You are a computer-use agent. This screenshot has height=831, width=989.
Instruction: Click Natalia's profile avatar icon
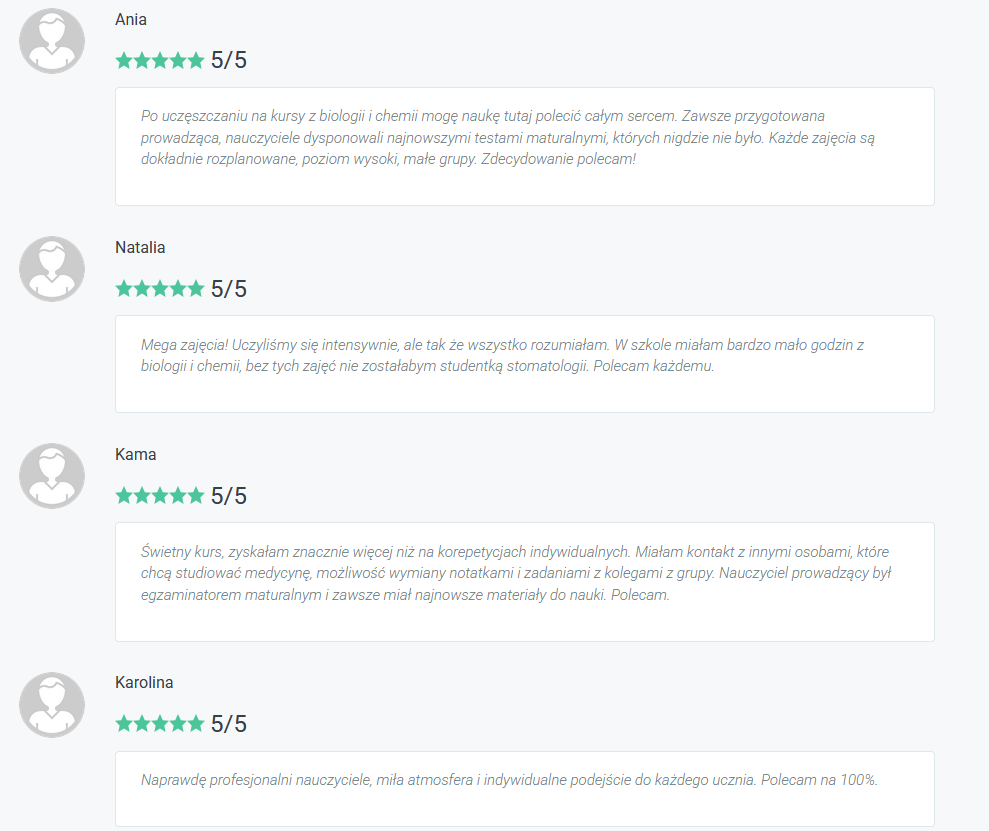point(52,269)
